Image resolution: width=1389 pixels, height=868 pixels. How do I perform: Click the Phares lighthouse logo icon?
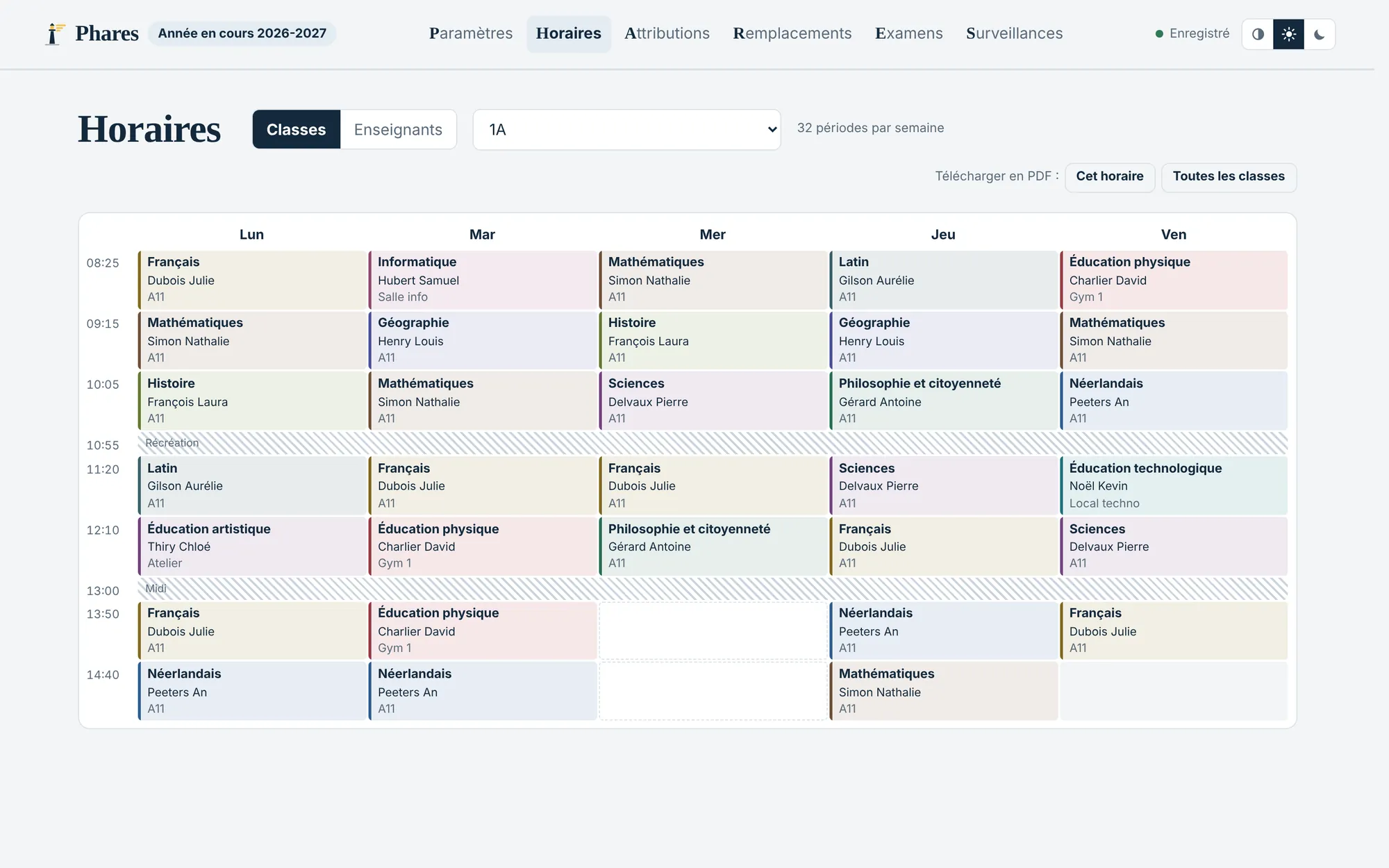[54, 33]
